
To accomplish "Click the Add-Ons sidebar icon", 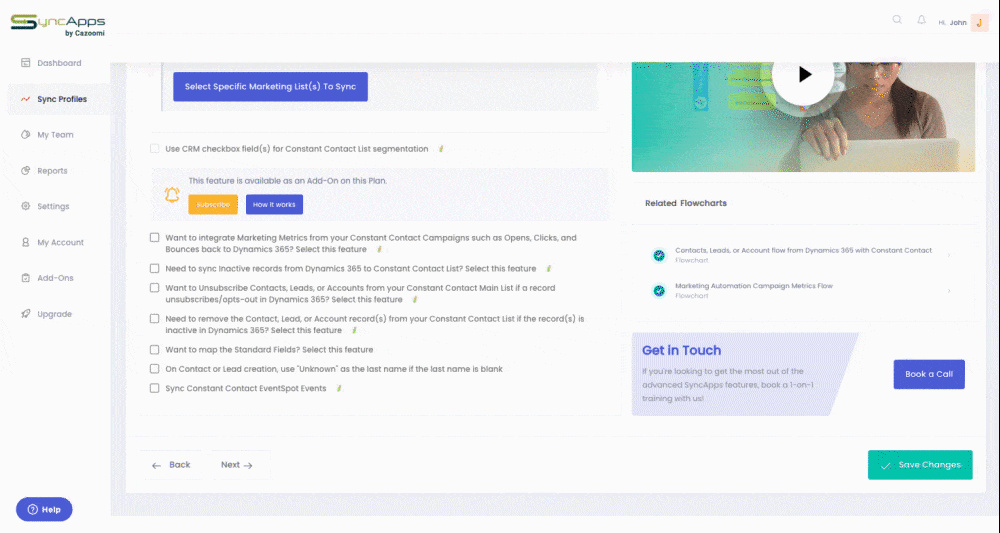I will pyautogui.click(x=26, y=278).
